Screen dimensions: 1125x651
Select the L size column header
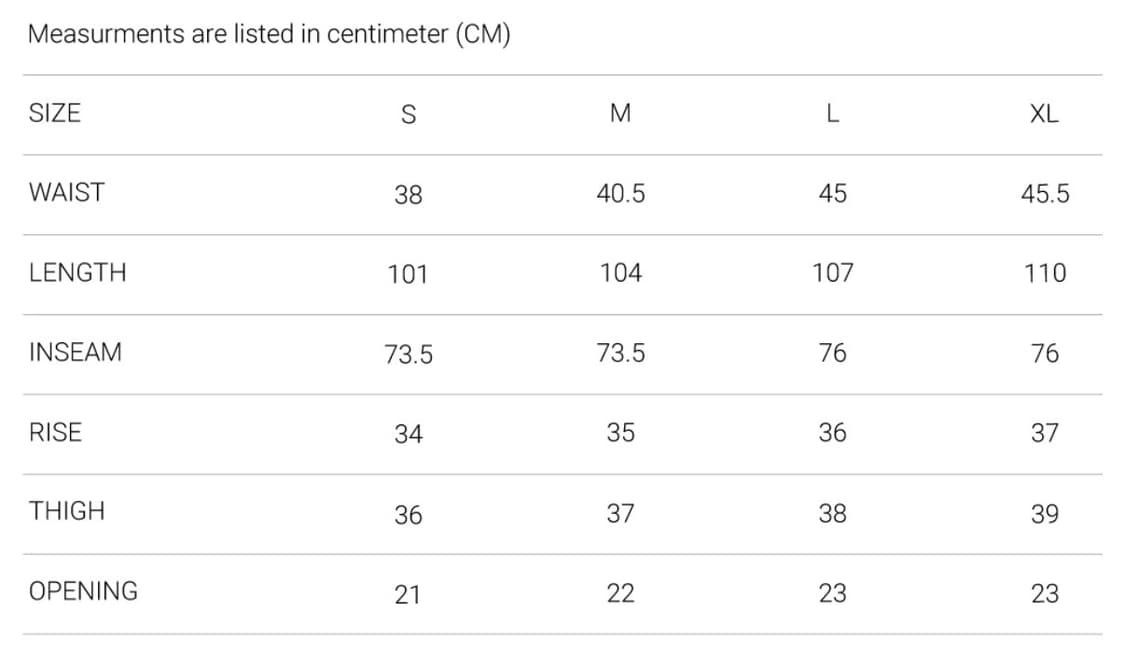(832, 113)
